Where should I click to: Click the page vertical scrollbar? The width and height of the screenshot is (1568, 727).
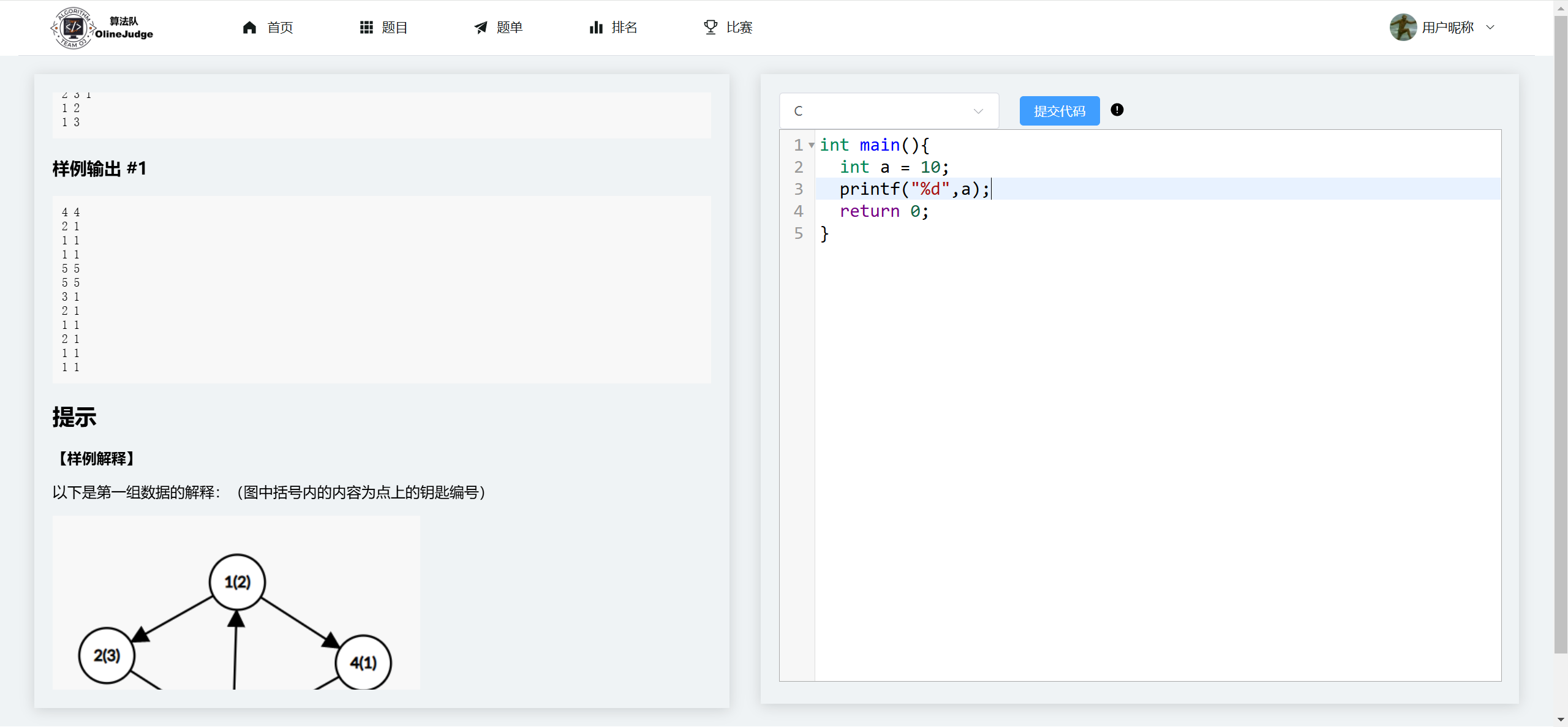pos(1561,334)
